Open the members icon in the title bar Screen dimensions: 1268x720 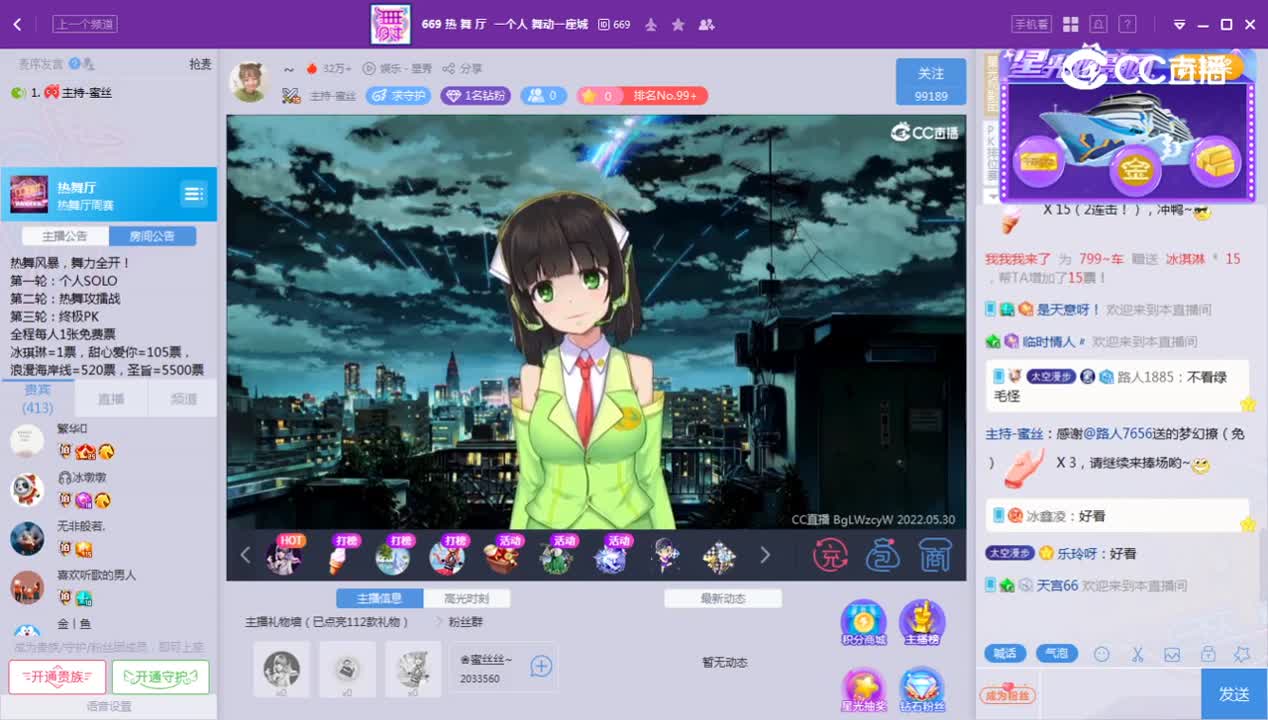(x=707, y=24)
